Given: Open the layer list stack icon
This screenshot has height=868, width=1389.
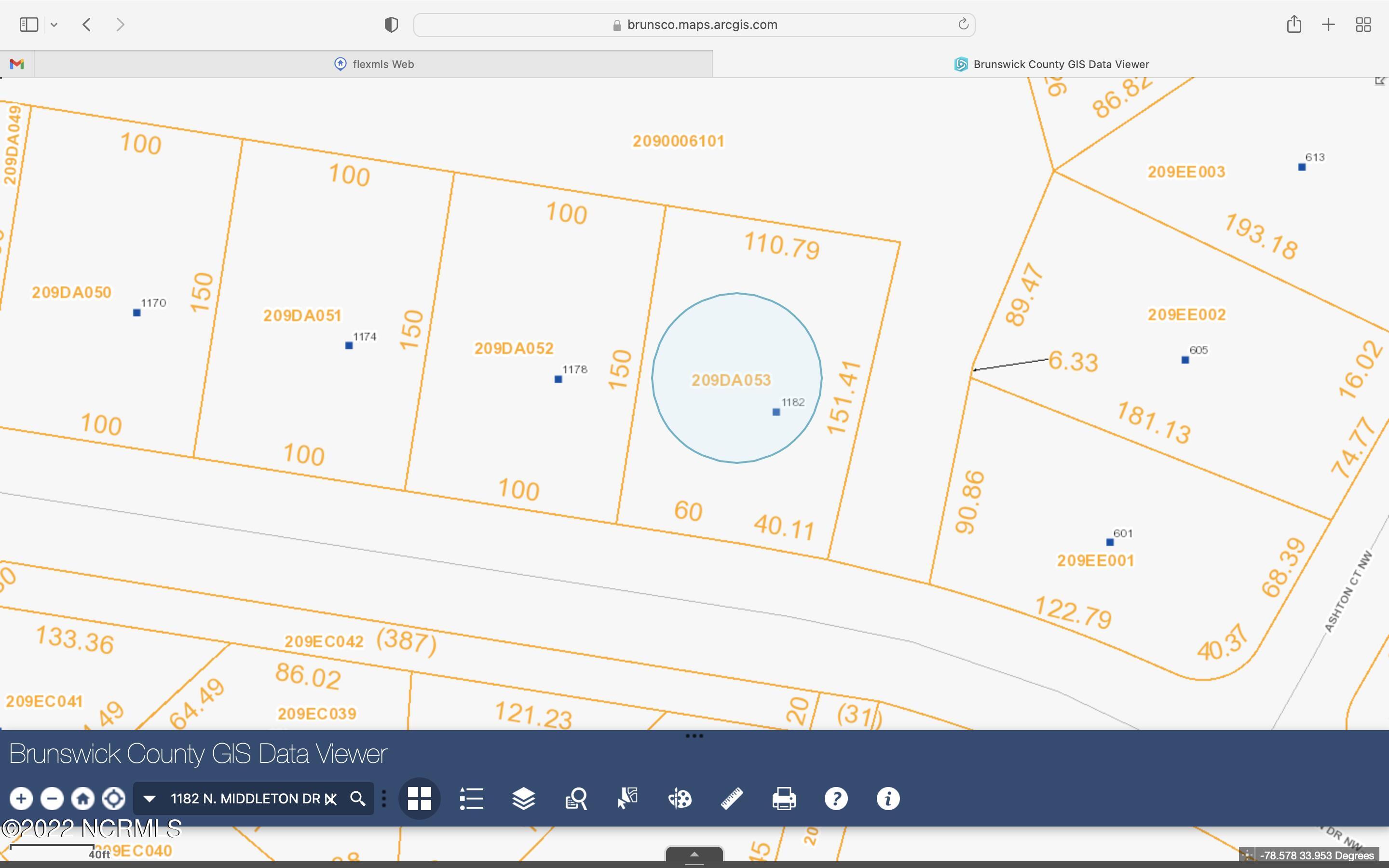Looking at the screenshot, I should click(523, 799).
